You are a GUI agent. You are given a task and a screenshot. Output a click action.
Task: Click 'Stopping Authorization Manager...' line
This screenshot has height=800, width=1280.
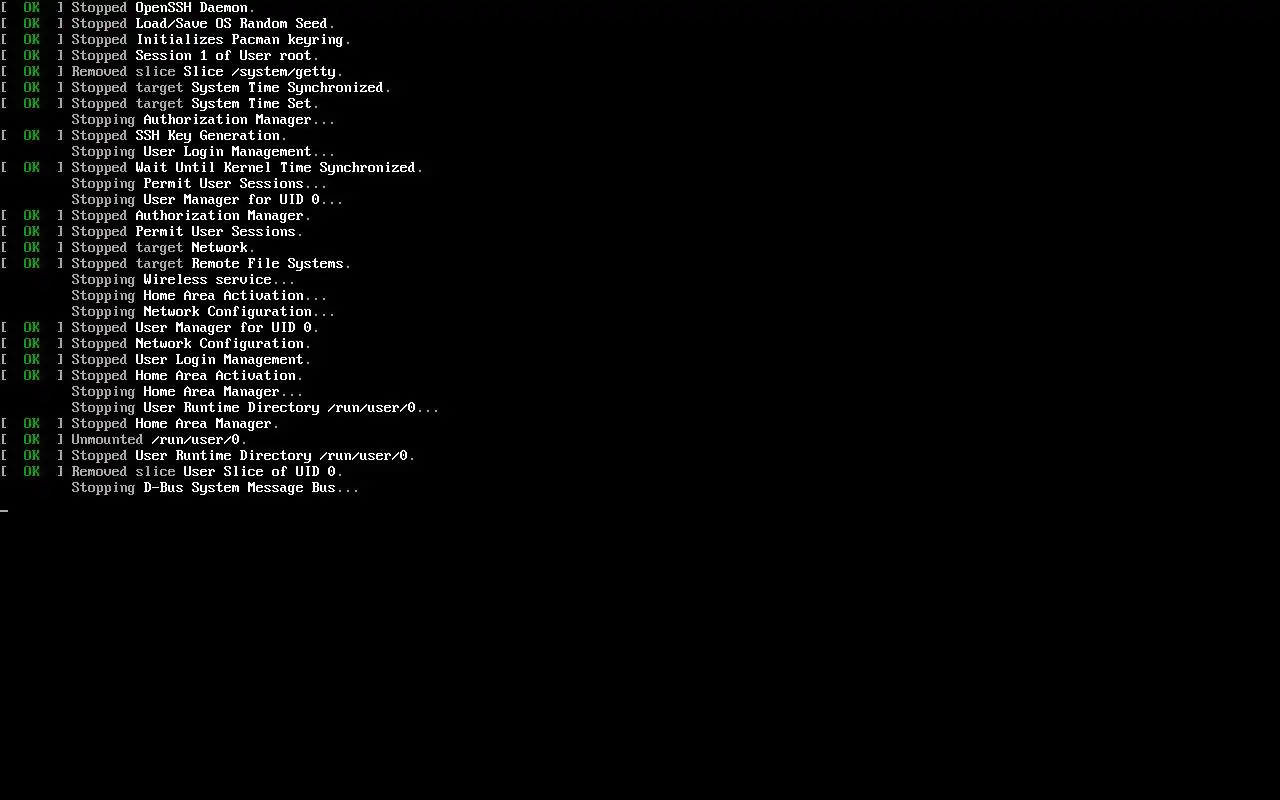tap(204, 120)
